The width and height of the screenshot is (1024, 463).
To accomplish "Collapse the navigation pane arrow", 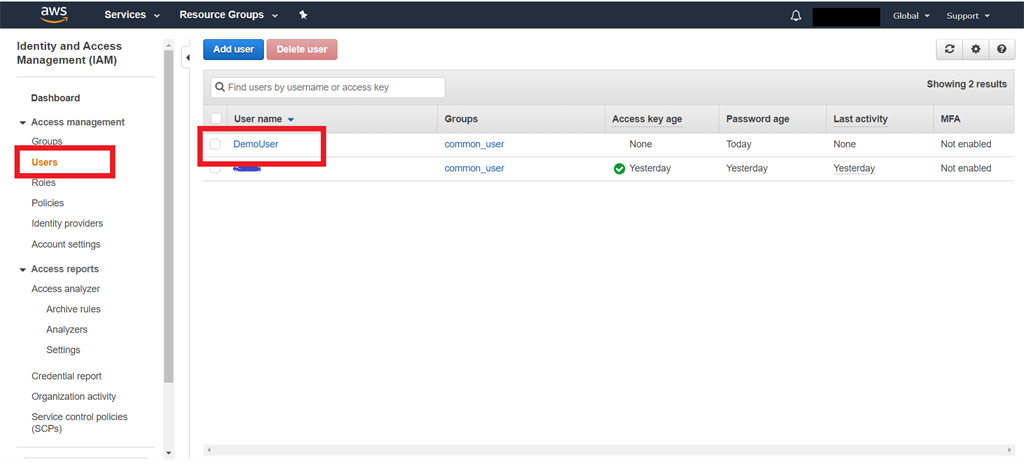I will (x=187, y=58).
